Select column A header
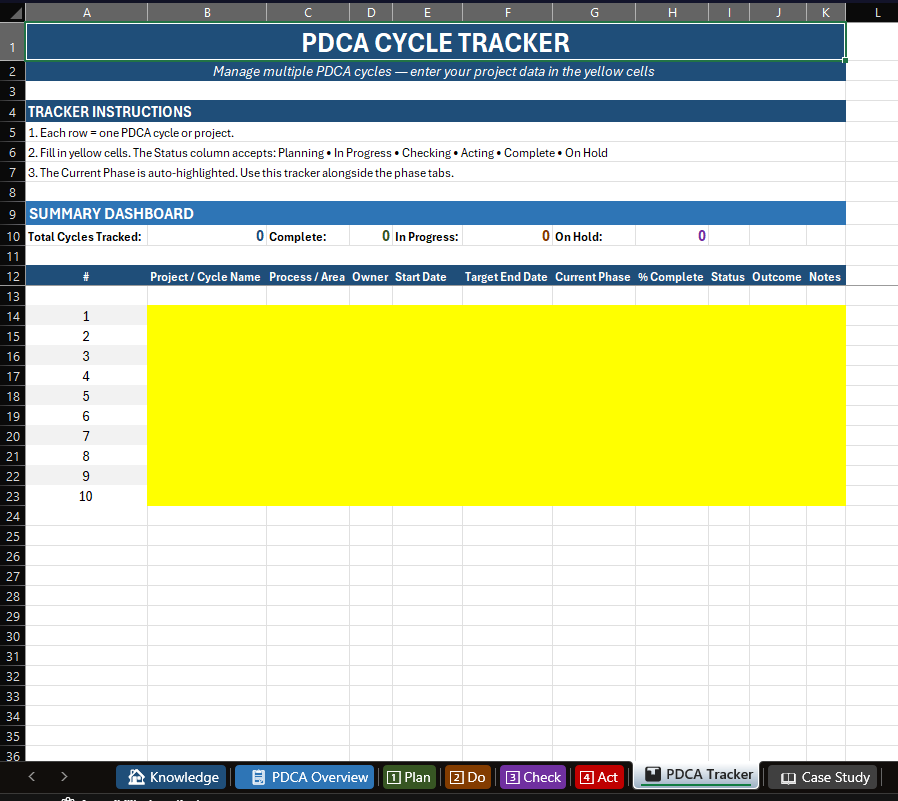898x801 pixels. pyautogui.click(x=86, y=12)
